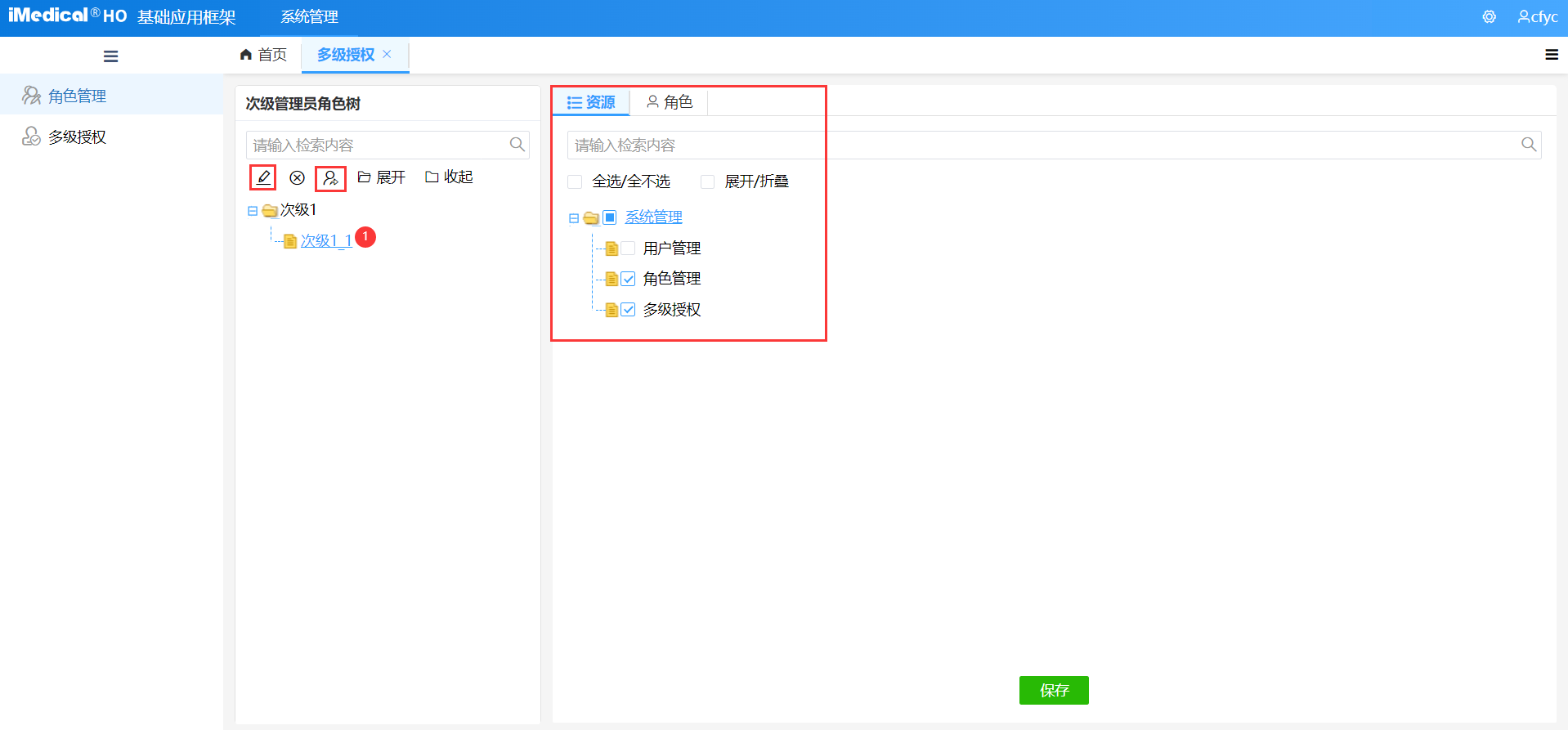Open the cfyc user account menu
The image size is (1568, 730).
(x=1538, y=16)
